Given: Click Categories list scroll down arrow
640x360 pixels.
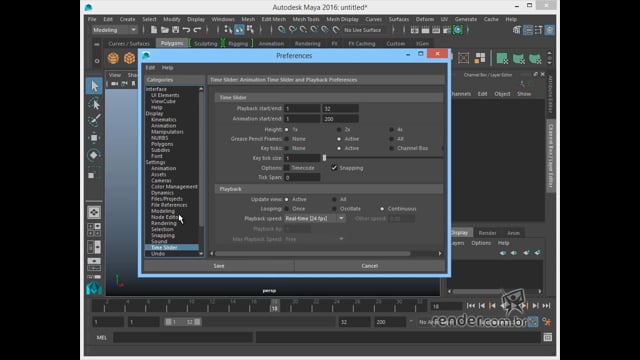Looking at the screenshot, I should click(201, 253).
